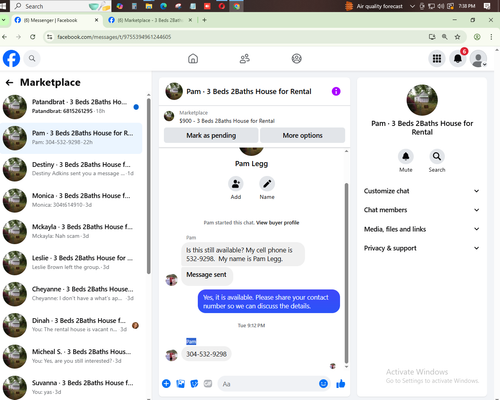Click the conversation list scrollbar
This screenshot has width=500, height=400.
(149, 186)
